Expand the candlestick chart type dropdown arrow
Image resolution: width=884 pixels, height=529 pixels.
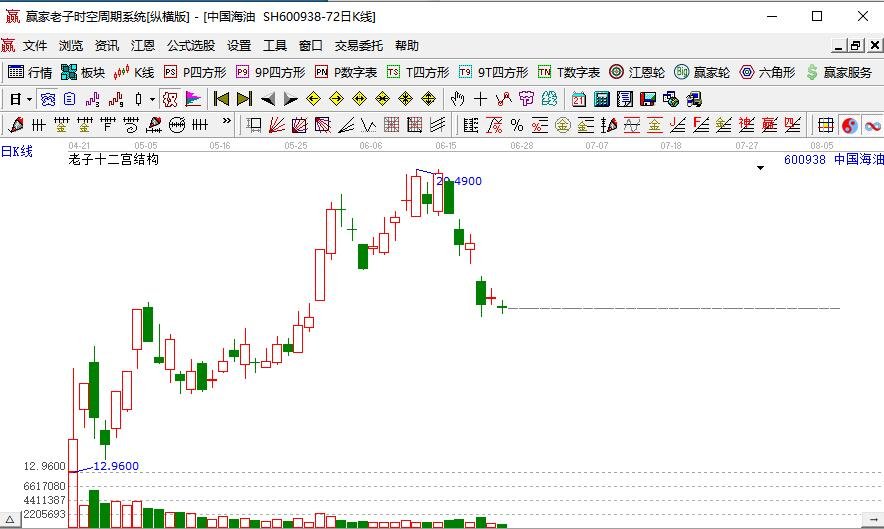152,100
